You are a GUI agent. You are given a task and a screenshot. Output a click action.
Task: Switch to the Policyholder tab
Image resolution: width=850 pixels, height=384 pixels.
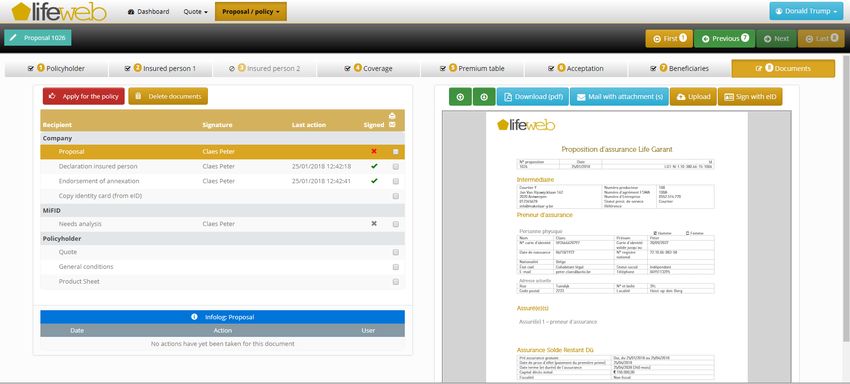56,69
